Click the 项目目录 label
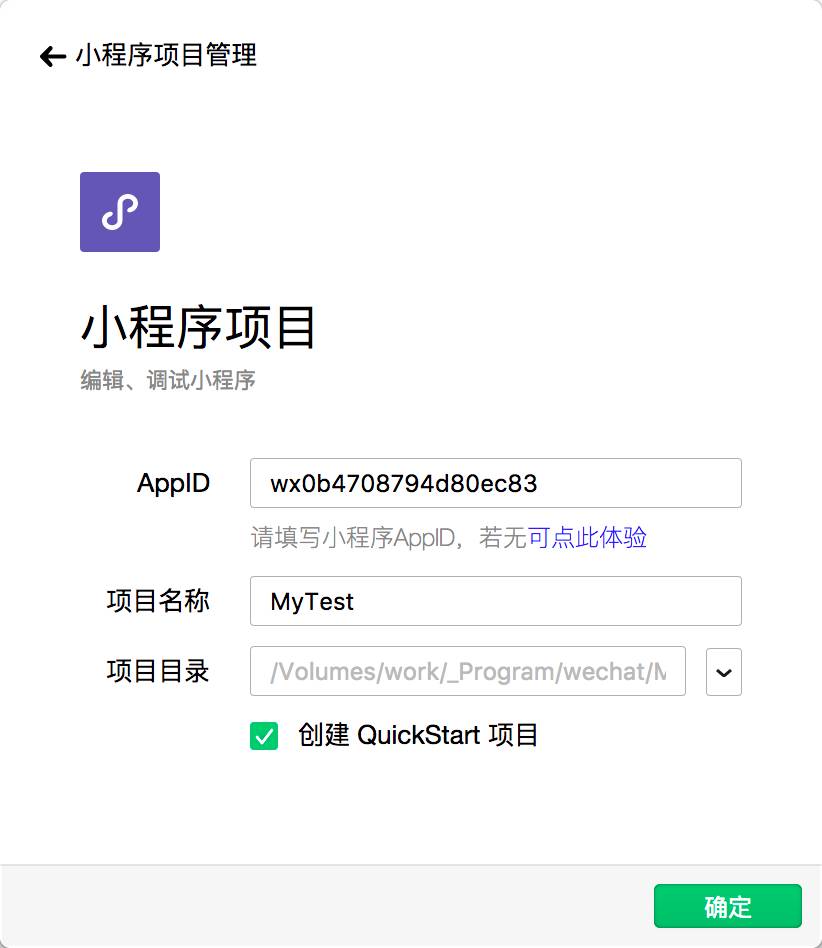 158,671
